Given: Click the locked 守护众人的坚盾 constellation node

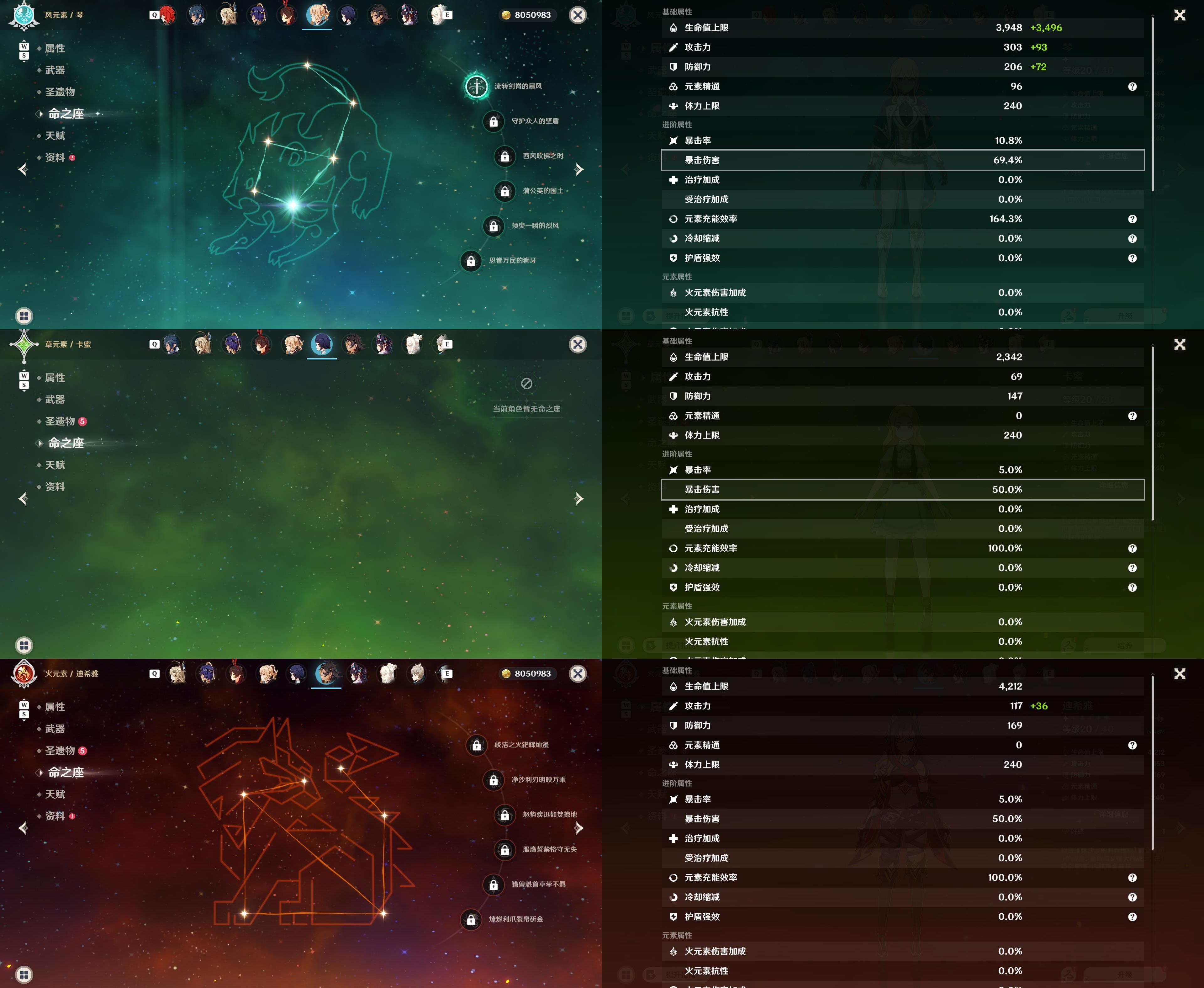Looking at the screenshot, I should (x=493, y=121).
